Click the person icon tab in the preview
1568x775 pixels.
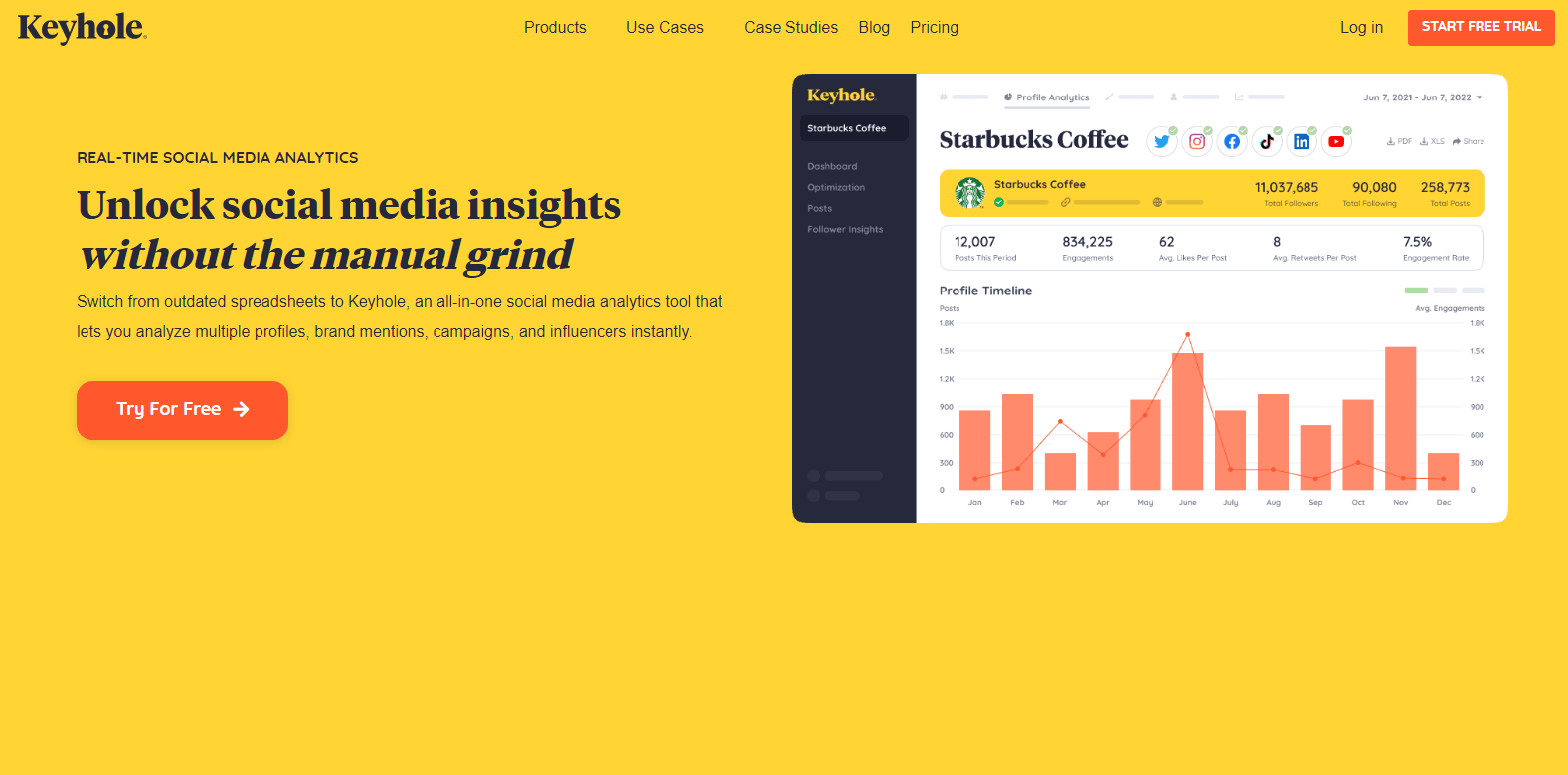(1174, 97)
